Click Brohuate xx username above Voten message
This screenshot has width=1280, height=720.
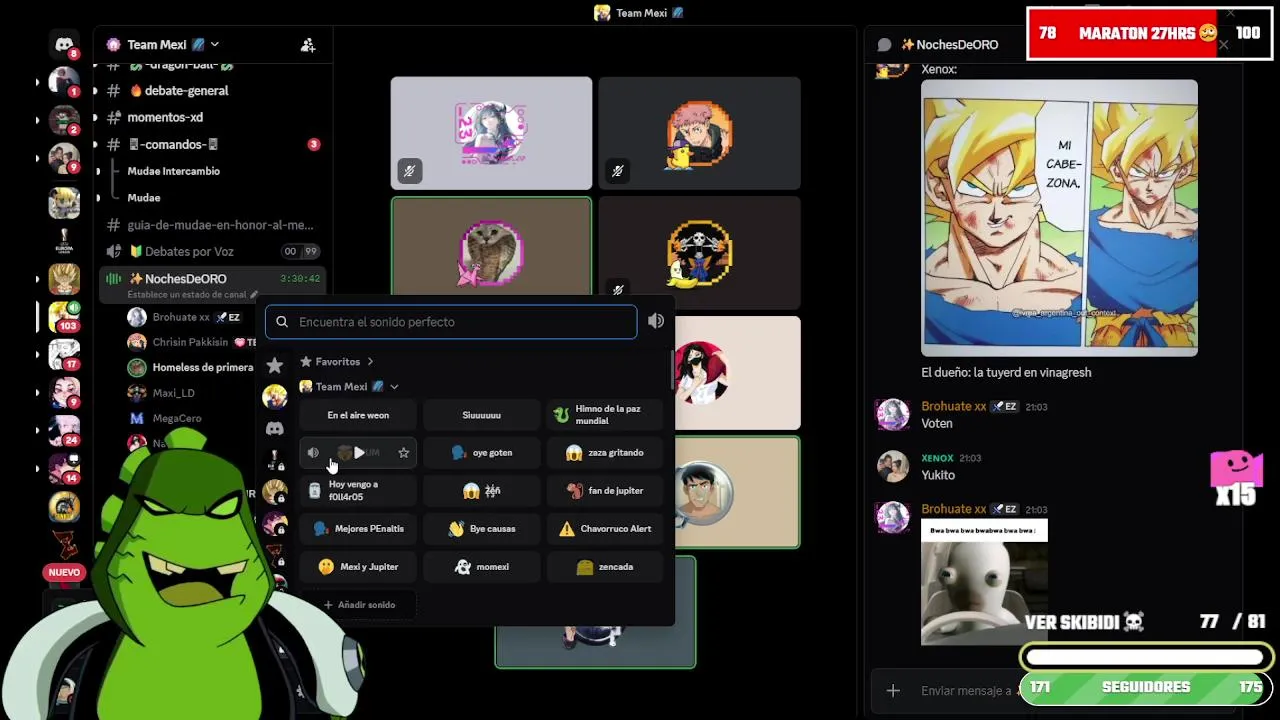[953, 406]
